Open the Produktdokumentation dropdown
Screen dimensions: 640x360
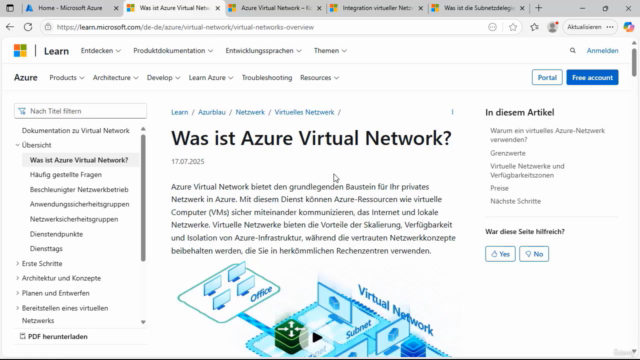pos(173,51)
